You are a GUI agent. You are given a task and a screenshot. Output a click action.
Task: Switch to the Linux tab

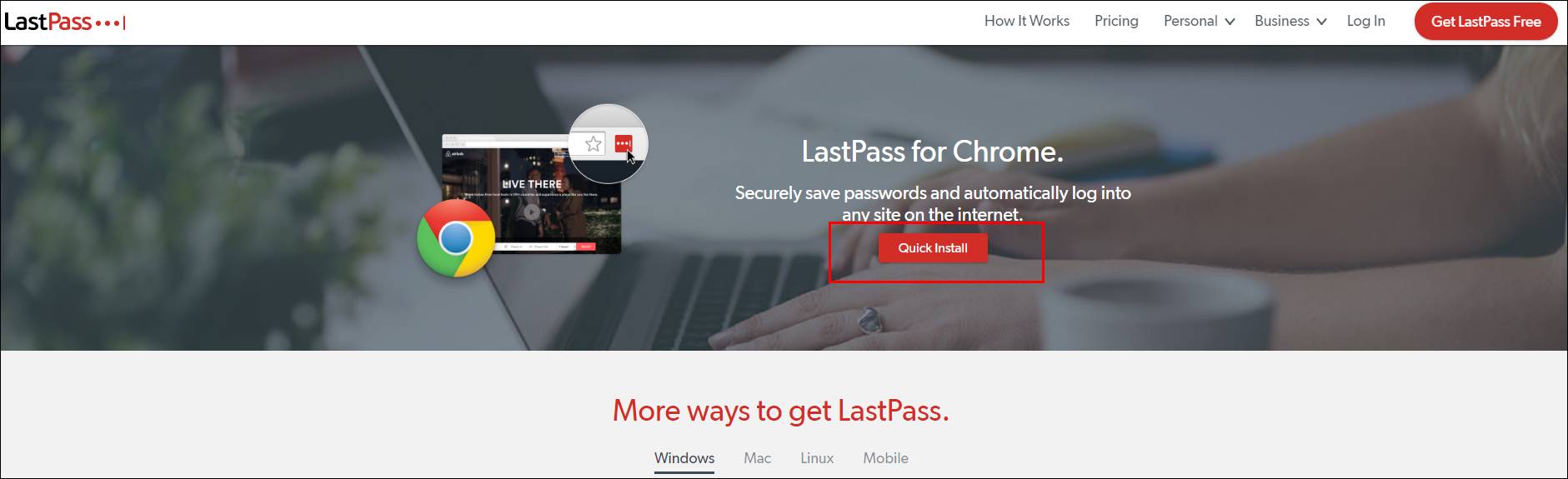[x=817, y=458]
